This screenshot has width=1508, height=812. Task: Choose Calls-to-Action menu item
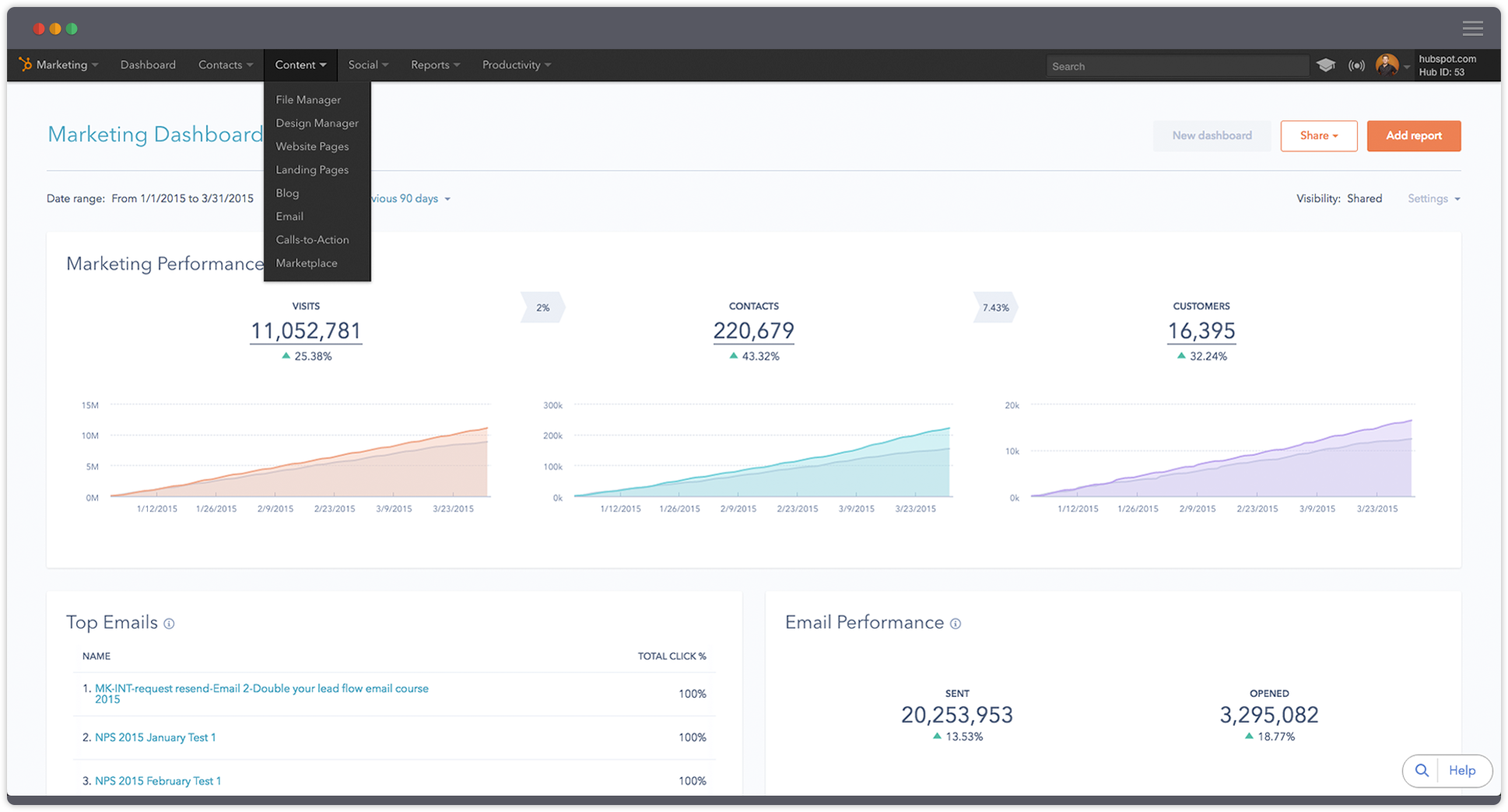[x=312, y=240]
